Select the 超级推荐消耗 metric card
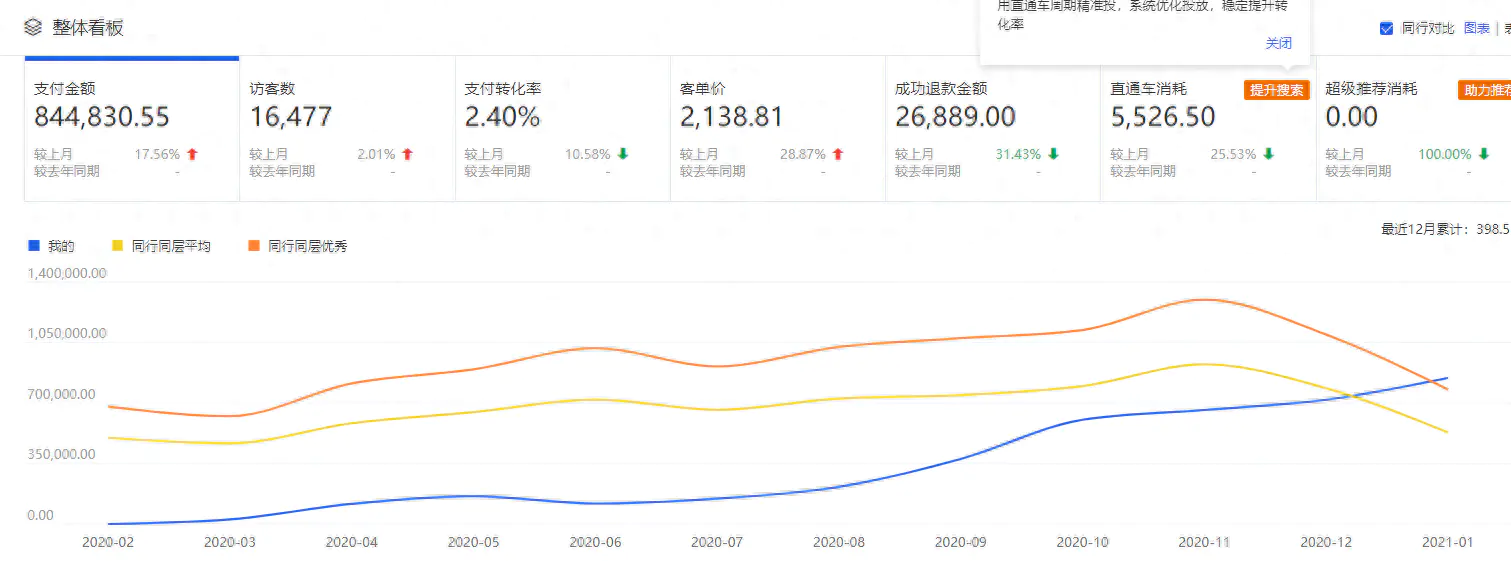This screenshot has width=1511, height=561. (1414, 130)
